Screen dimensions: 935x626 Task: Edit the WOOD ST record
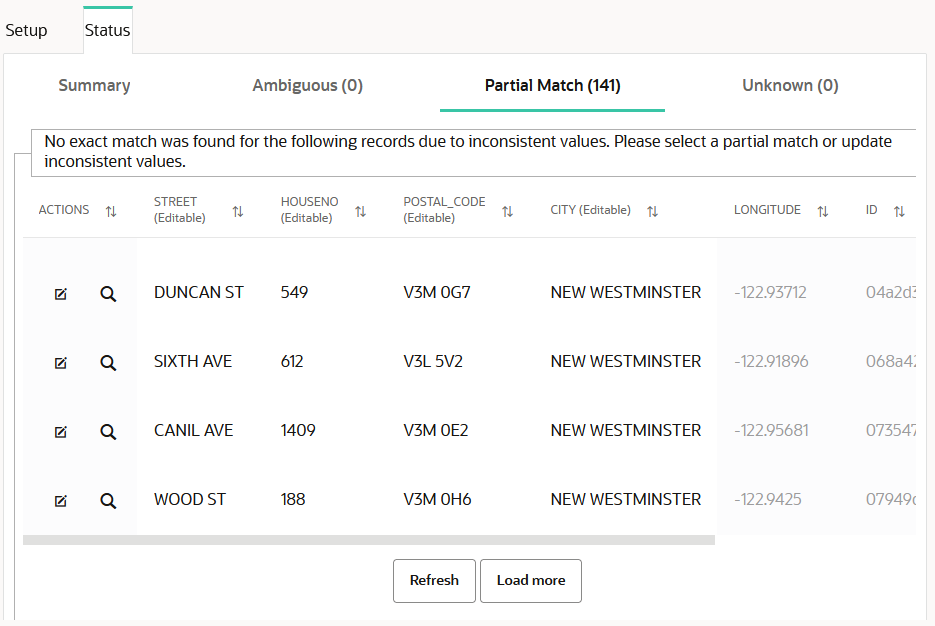click(x=61, y=501)
